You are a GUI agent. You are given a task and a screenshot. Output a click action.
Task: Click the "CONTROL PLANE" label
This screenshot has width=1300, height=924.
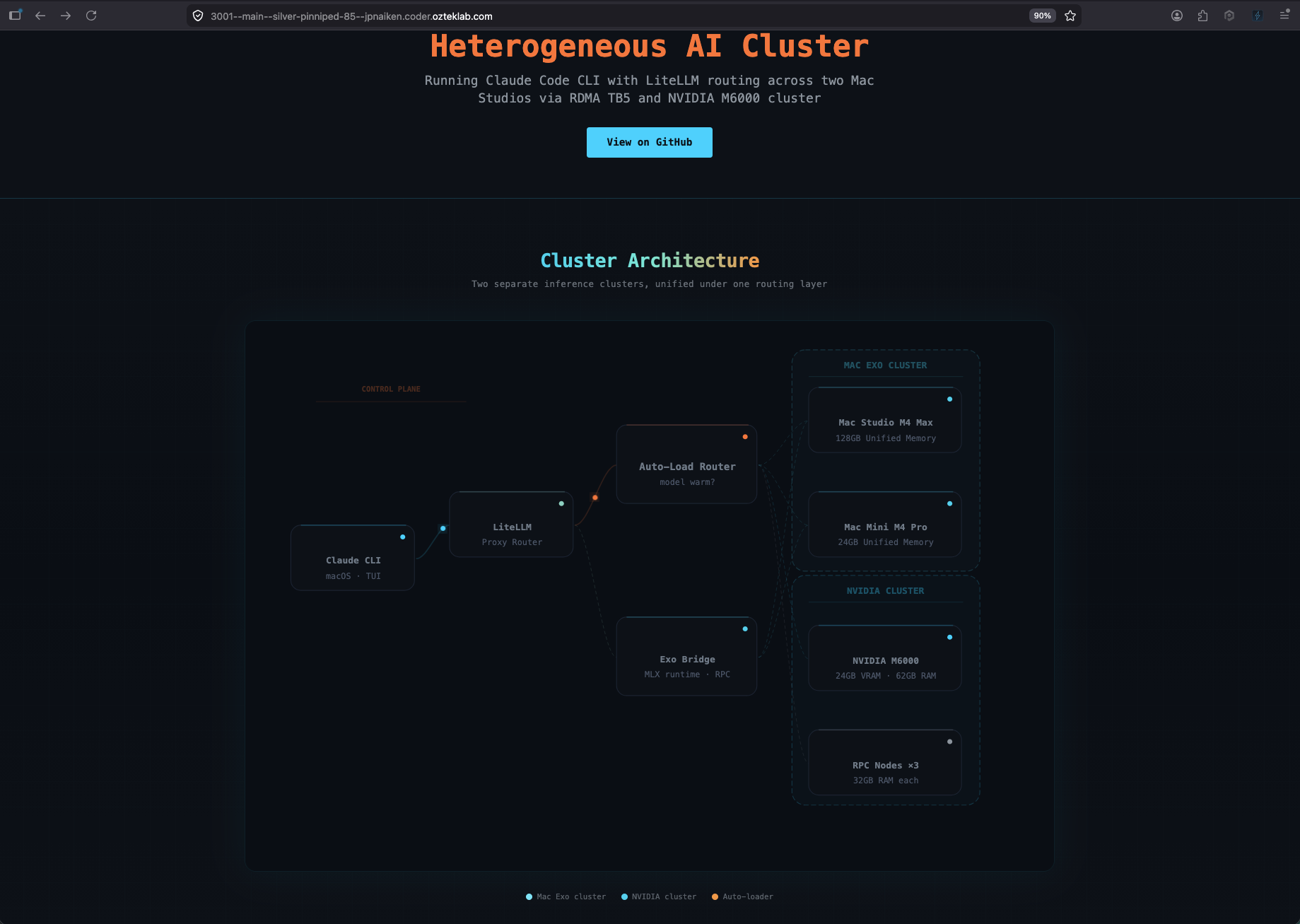[x=391, y=389]
